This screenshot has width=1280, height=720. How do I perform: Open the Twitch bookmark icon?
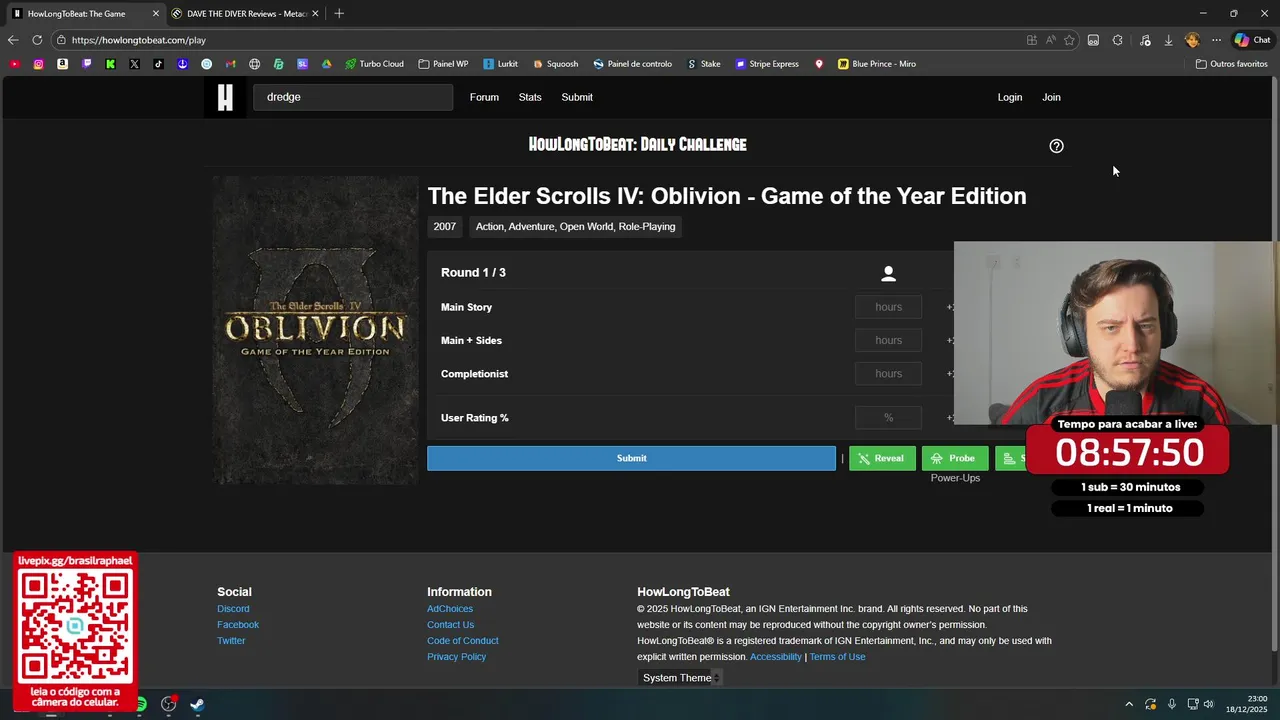click(x=86, y=64)
